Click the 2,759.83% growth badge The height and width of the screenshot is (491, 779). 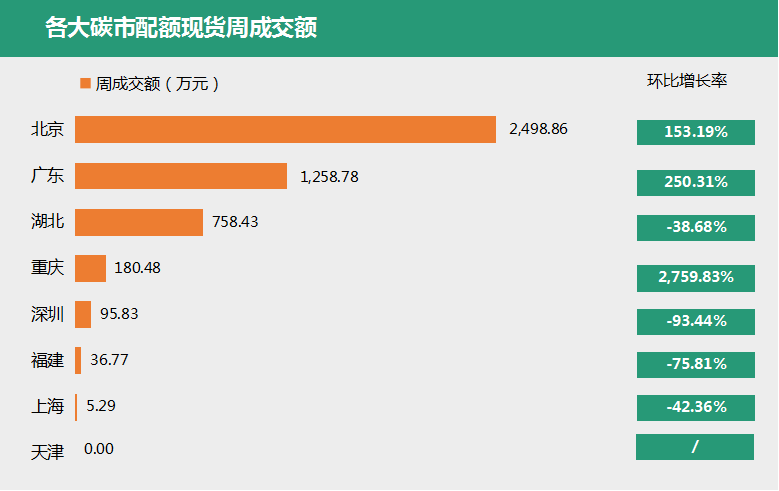click(696, 278)
